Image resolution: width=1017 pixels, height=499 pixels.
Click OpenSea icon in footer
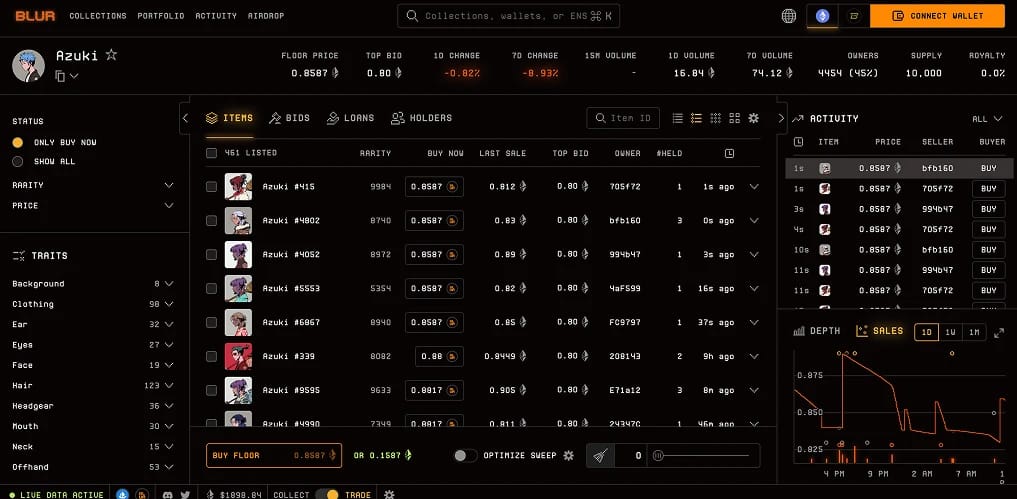pyautogui.click(x=123, y=494)
